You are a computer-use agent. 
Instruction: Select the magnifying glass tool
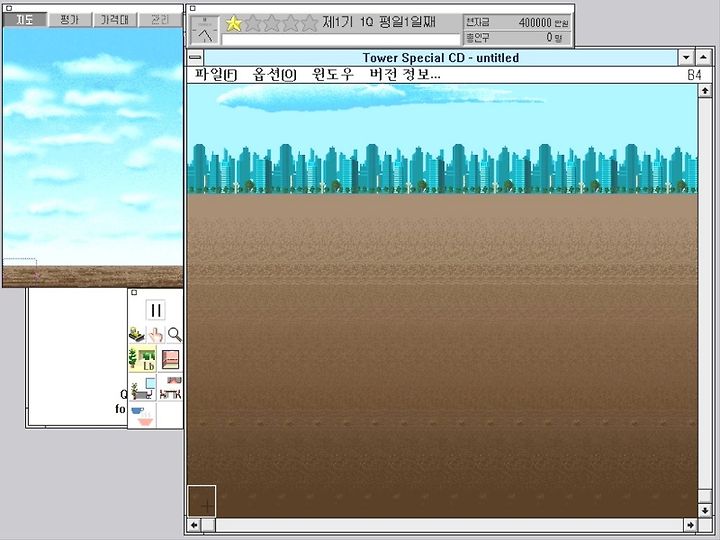[x=174, y=334]
